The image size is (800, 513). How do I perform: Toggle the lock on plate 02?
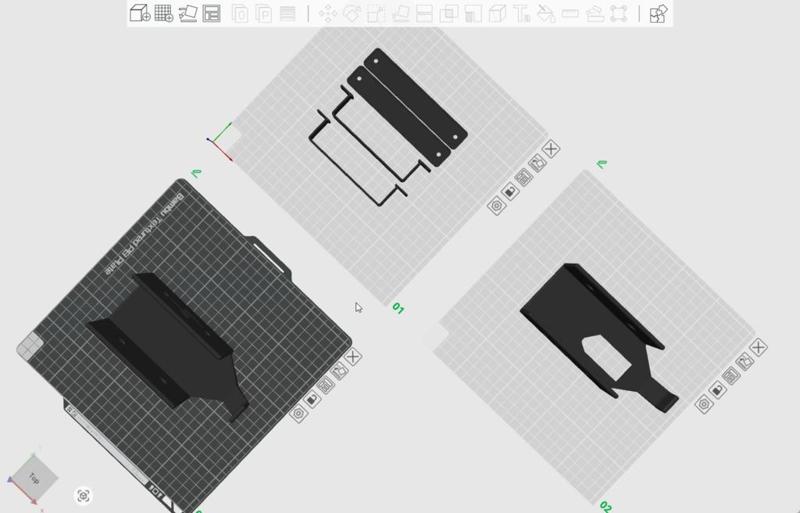[717, 390]
